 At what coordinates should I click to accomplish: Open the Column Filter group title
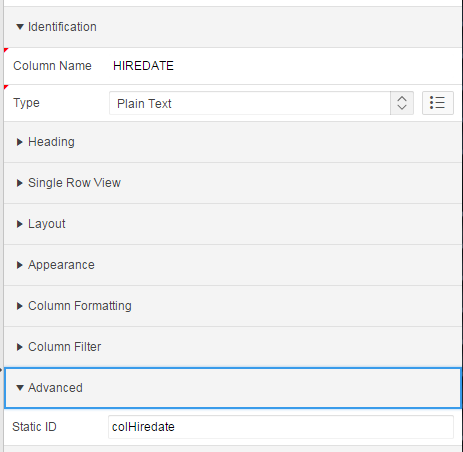click(x=64, y=347)
